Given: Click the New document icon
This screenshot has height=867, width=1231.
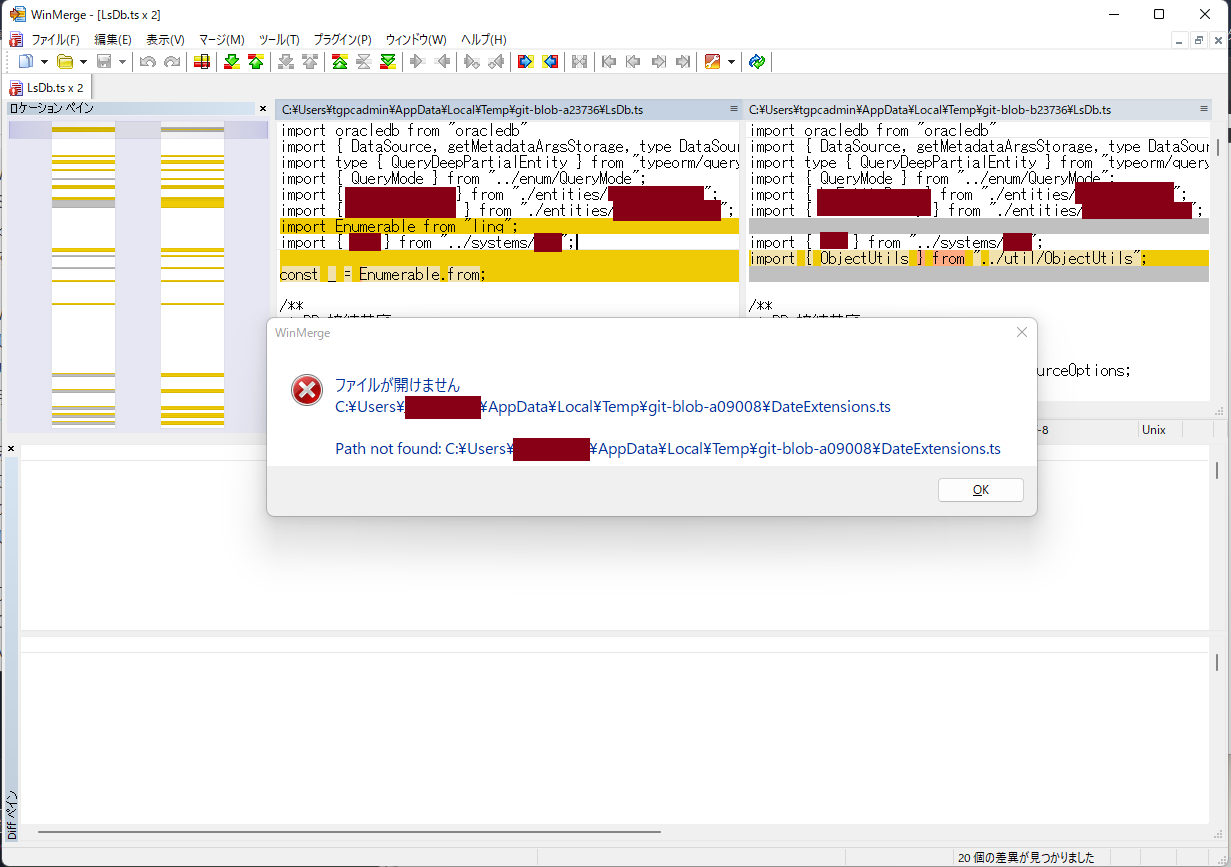Looking at the screenshot, I should pos(27,62).
